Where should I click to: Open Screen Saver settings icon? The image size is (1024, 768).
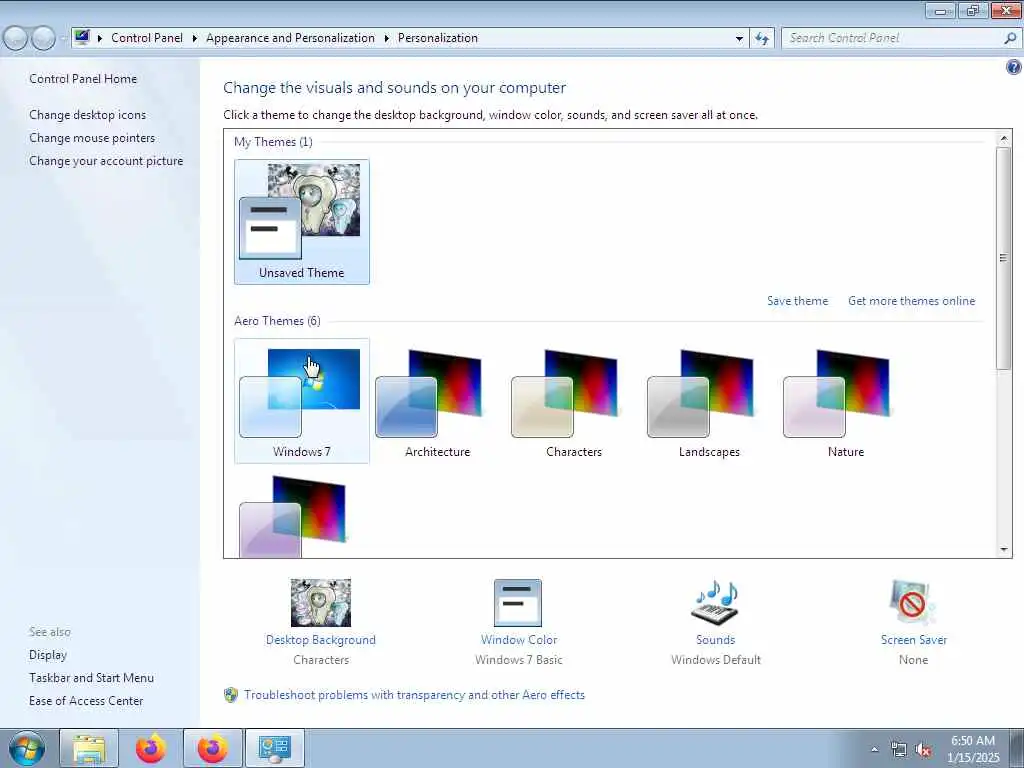tap(912, 603)
